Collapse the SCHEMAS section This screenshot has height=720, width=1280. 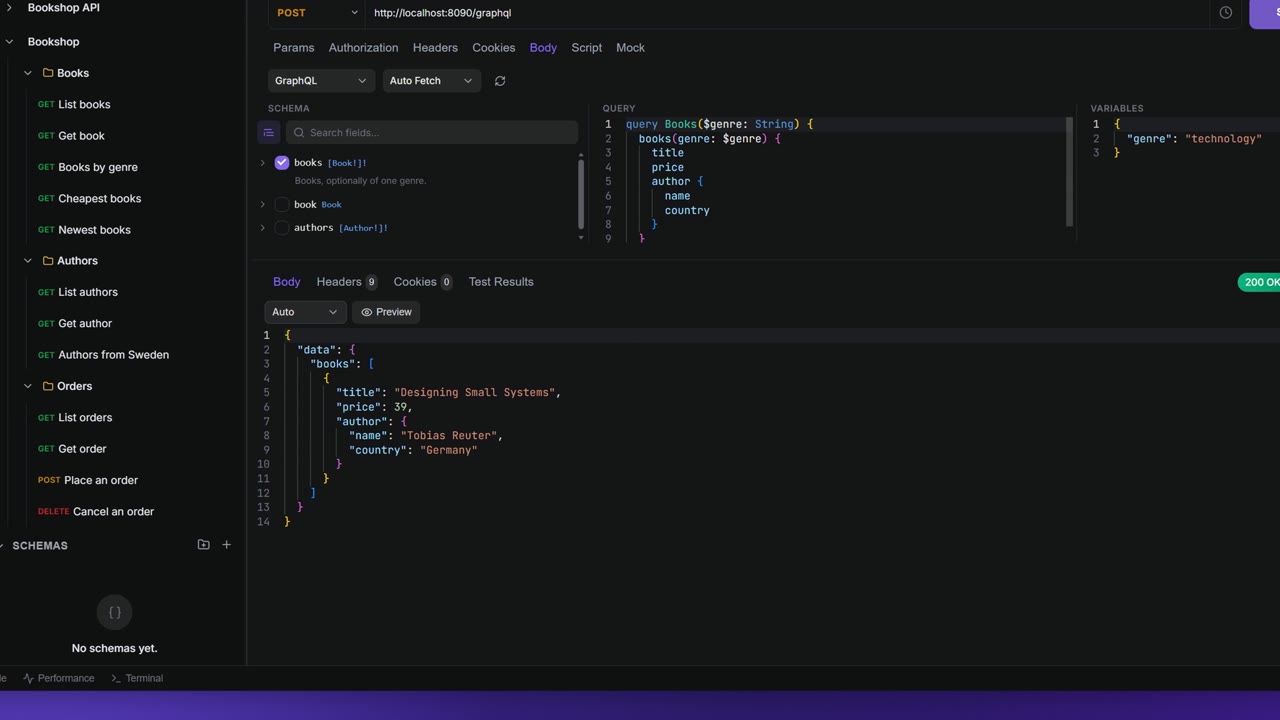pyautogui.click(x=3, y=545)
